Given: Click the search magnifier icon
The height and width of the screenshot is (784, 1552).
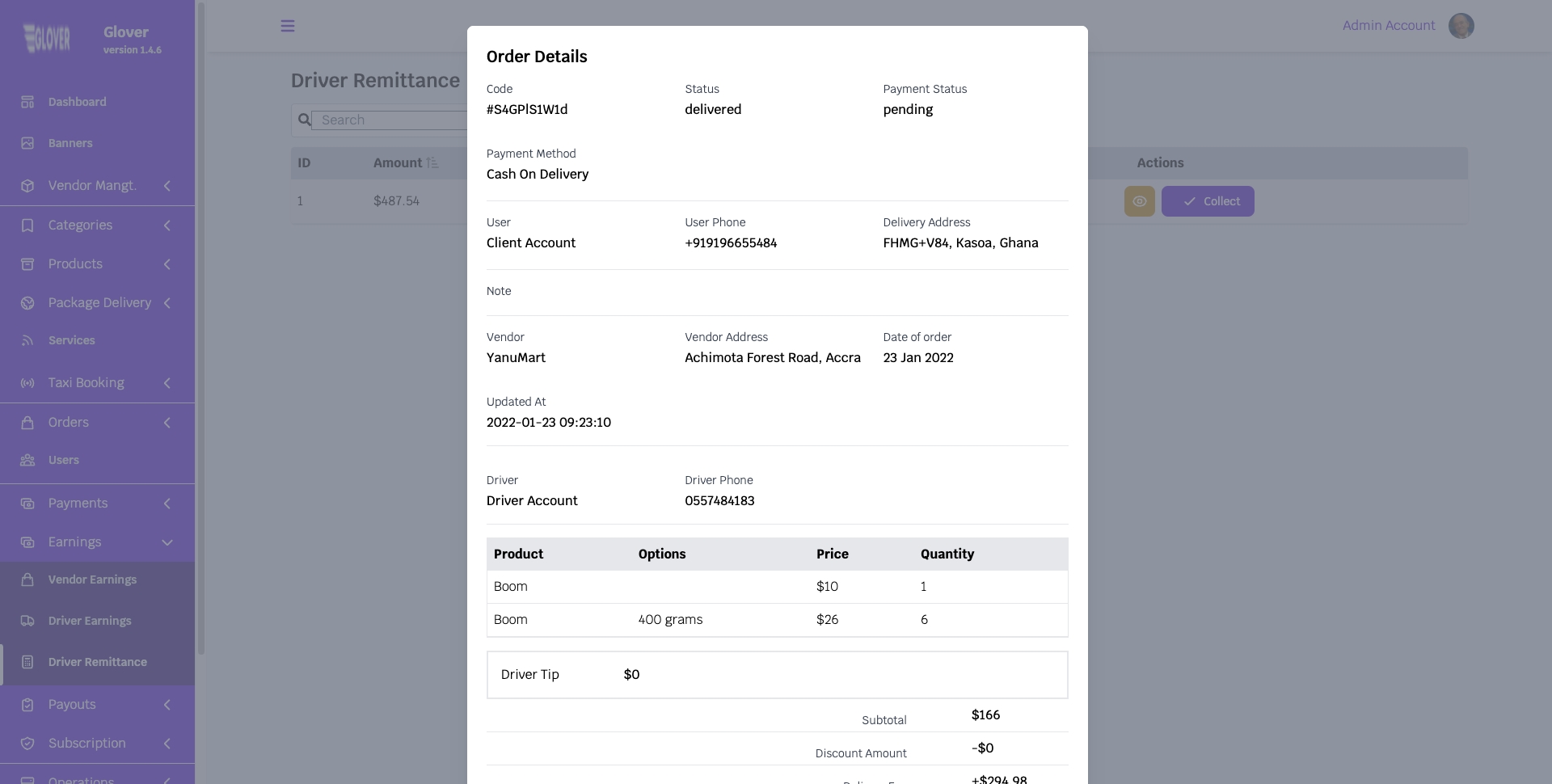Looking at the screenshot, I should pyautogui.click(x=304, y=120).
